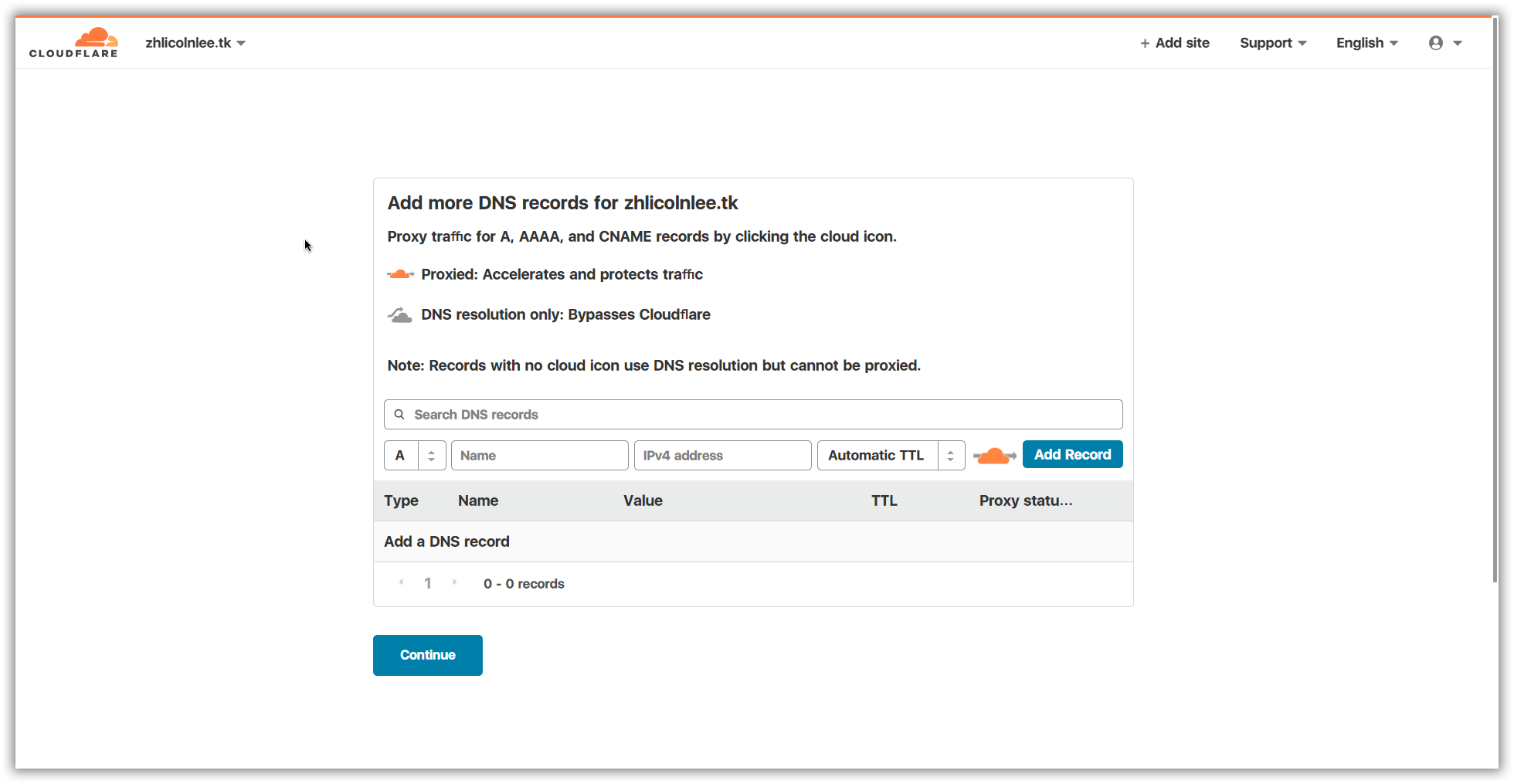This screenshot has width=1514, height=784.
Task: Open the Support menu
Action: pyautogui.click(x=1273, y=43)
